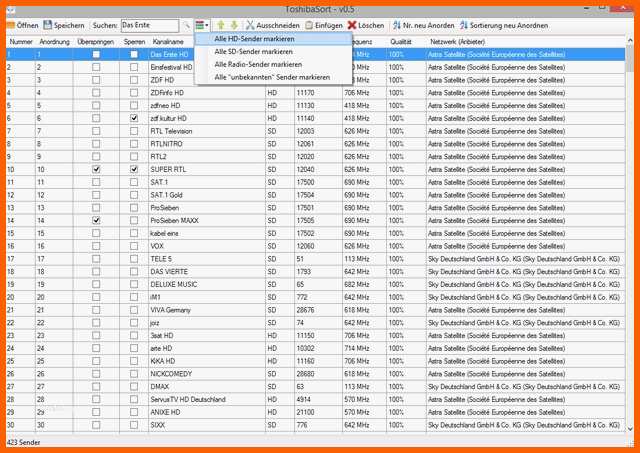Select the Einsfestival HD channel name
The image size is (640, 453).
pyautogui.click(x=171, y=67)
